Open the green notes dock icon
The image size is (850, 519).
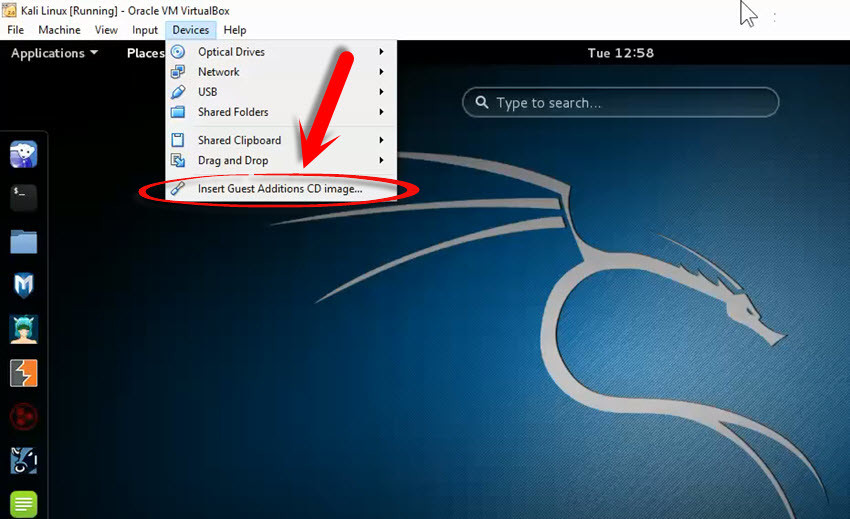pyautogui.click(x=23, y=504)
